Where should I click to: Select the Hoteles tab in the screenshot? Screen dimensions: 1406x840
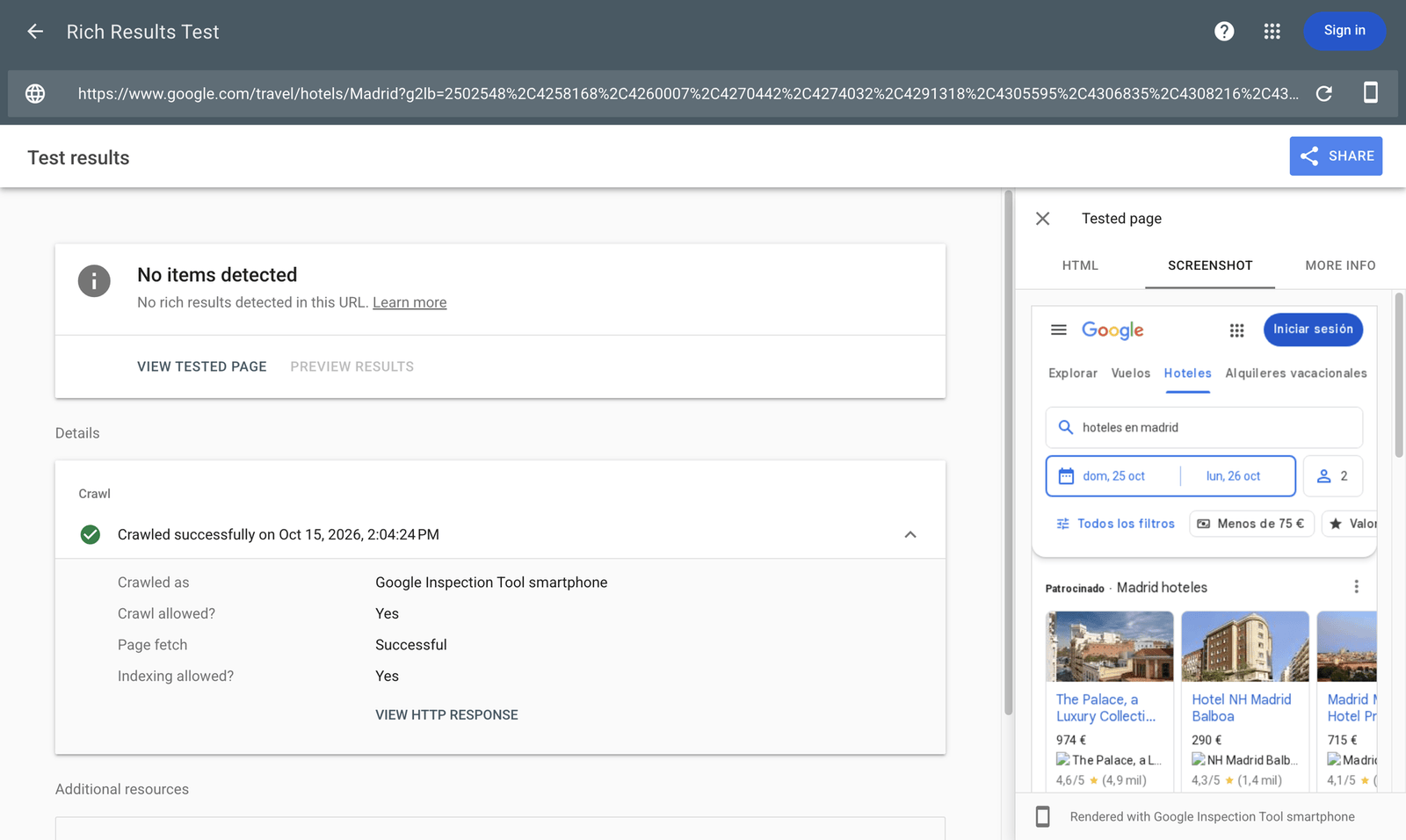click(1187, 373)
